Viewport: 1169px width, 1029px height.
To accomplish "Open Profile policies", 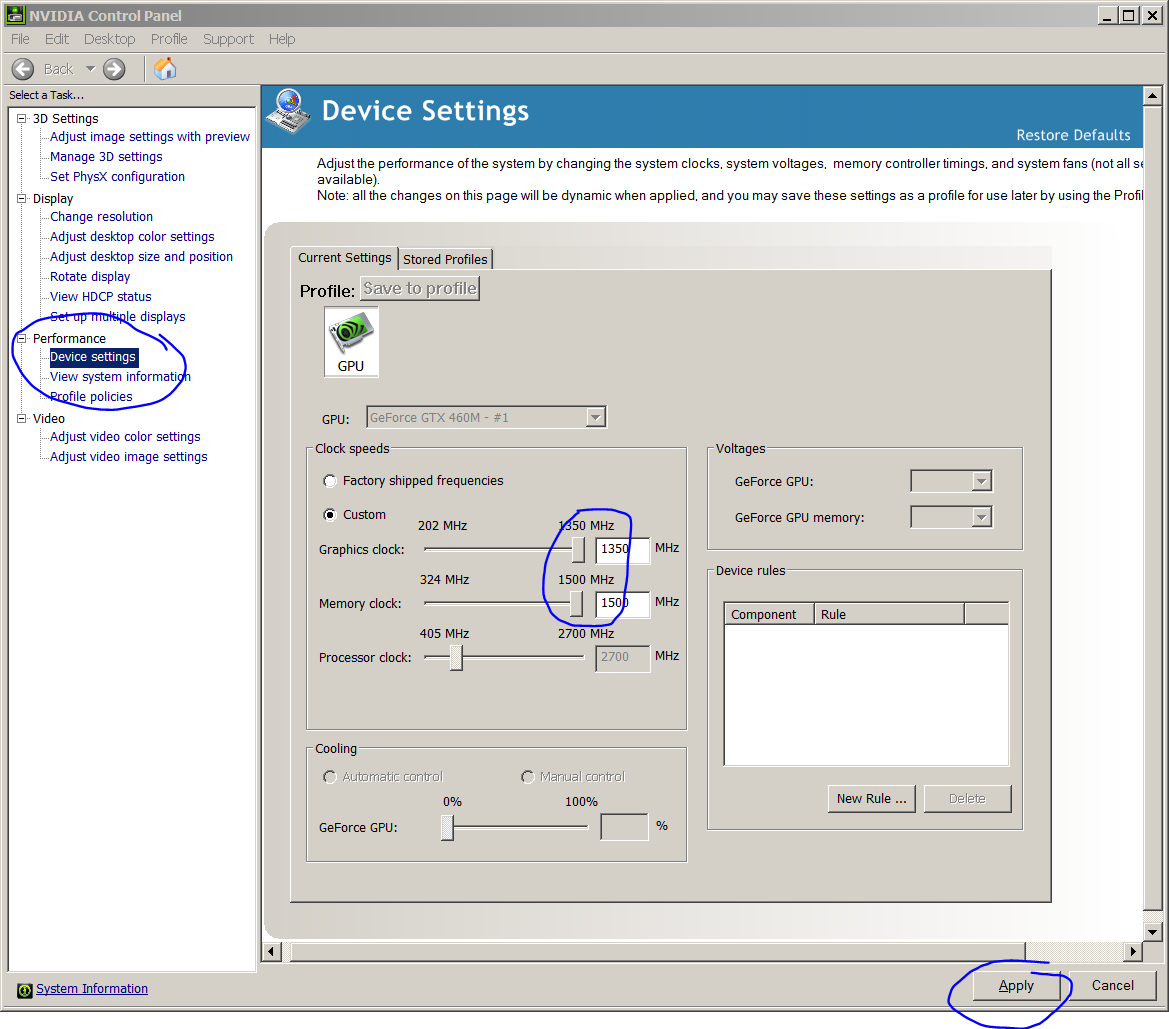I will [91, 397].
